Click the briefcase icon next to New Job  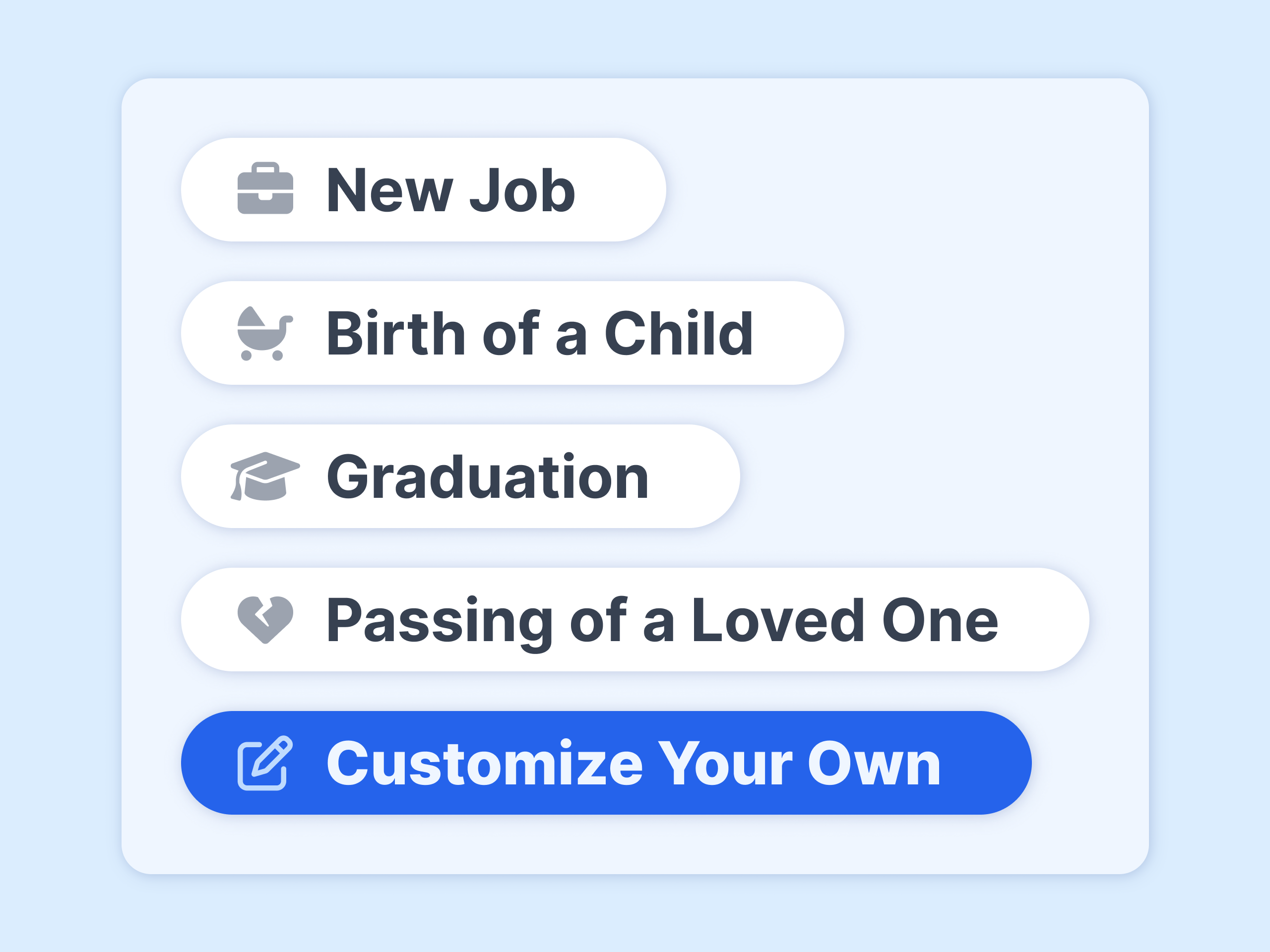pyautogui.click(x=266, y=189)
